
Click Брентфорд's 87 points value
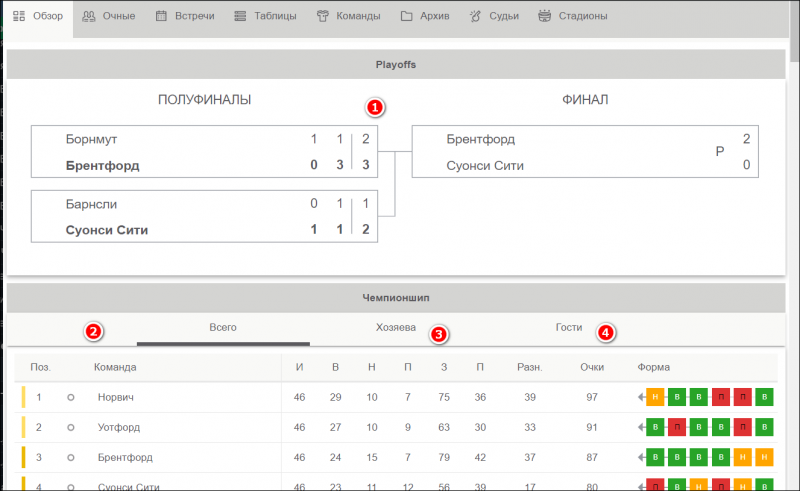click(x=592, y=457)
